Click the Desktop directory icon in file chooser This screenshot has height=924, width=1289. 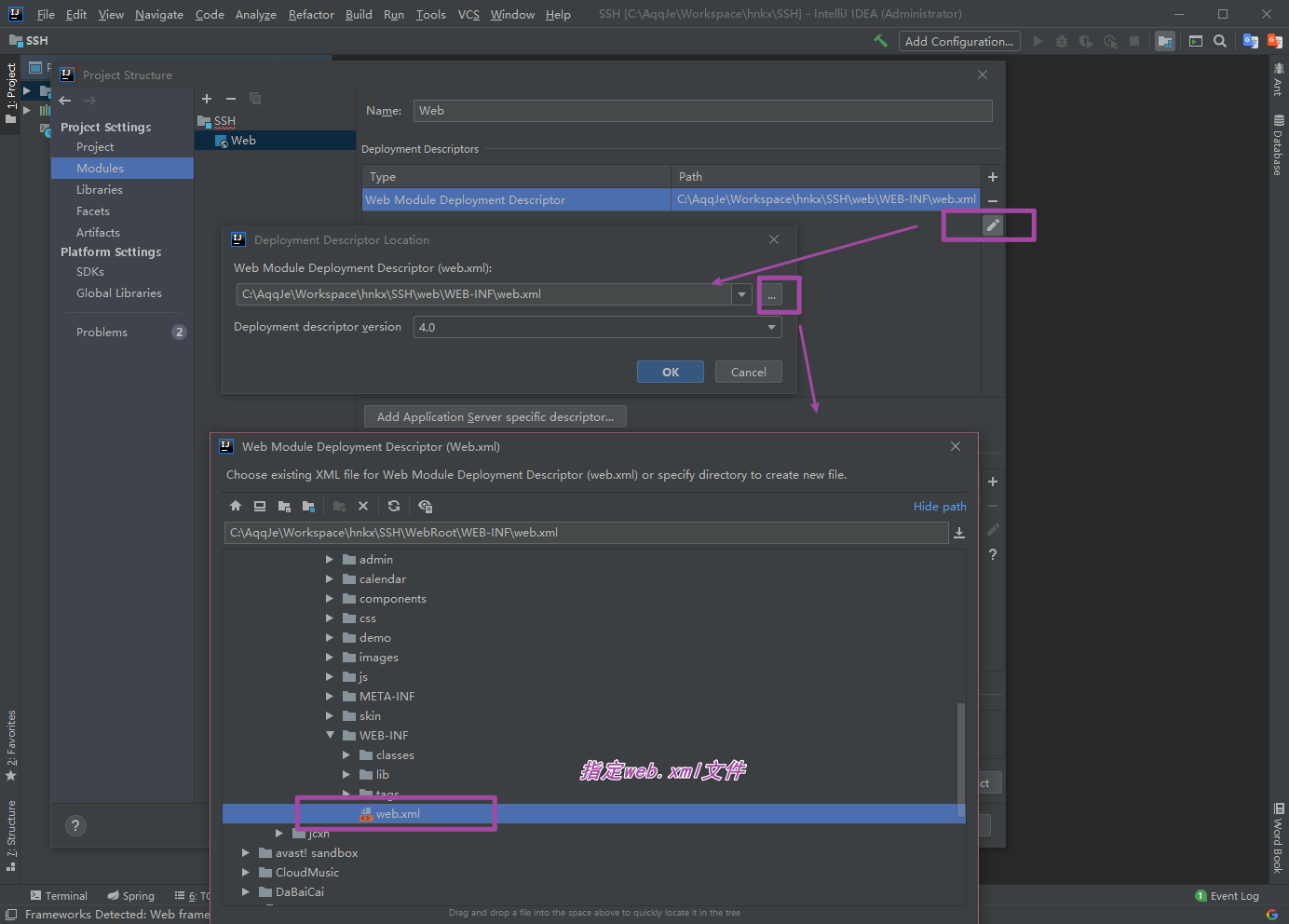tap(260, 506)
